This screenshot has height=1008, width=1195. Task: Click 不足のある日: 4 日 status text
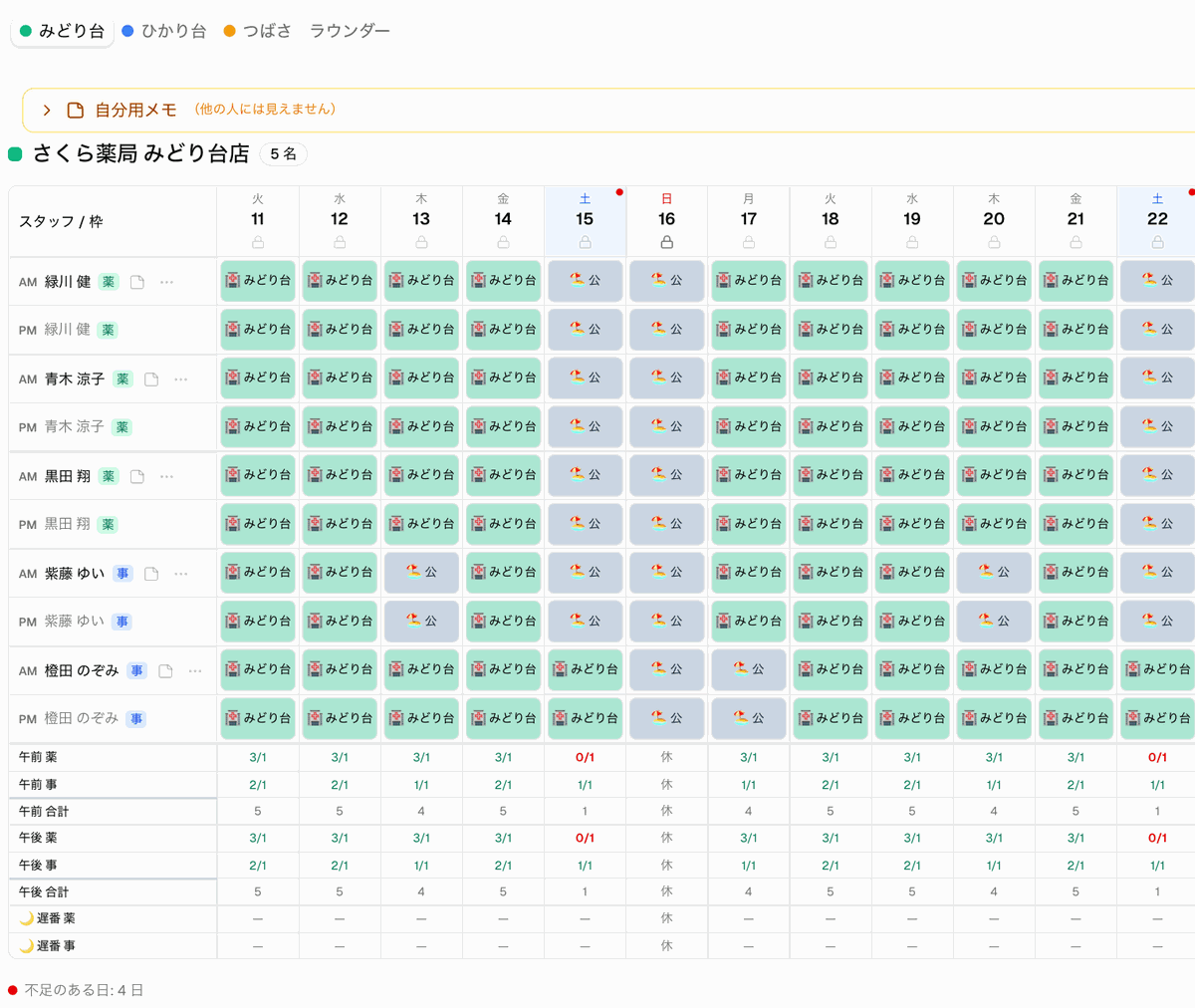[84, 990]
